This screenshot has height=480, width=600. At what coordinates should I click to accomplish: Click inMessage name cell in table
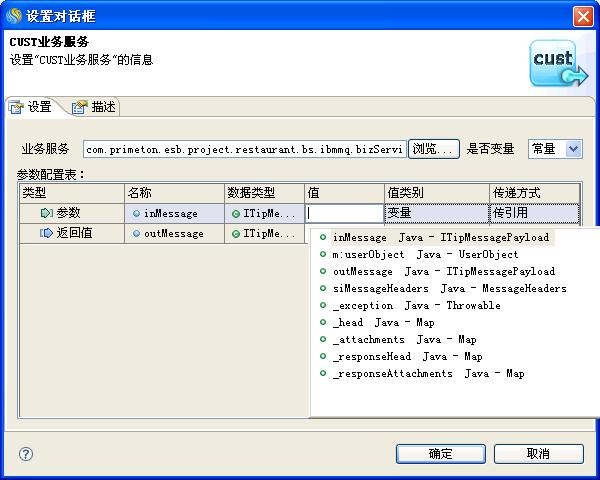(x=174, y=213)
